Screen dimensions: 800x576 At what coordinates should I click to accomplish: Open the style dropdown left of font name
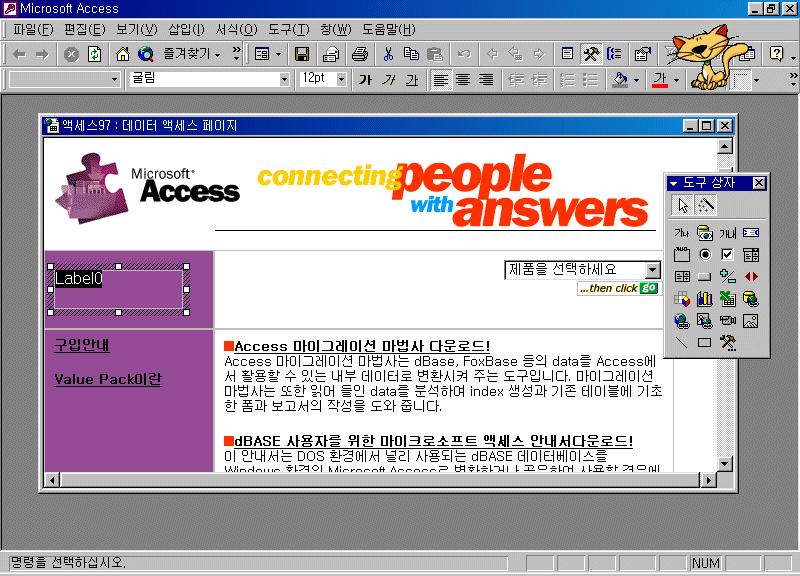[x=114, y=80]
